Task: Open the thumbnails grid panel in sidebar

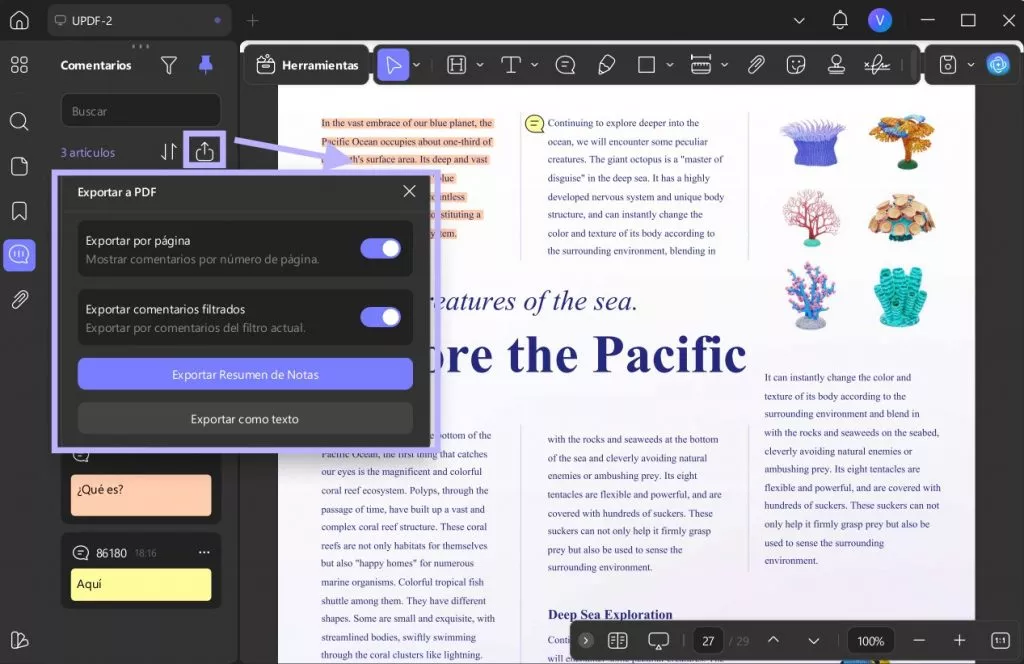Action: coord(19,65)
